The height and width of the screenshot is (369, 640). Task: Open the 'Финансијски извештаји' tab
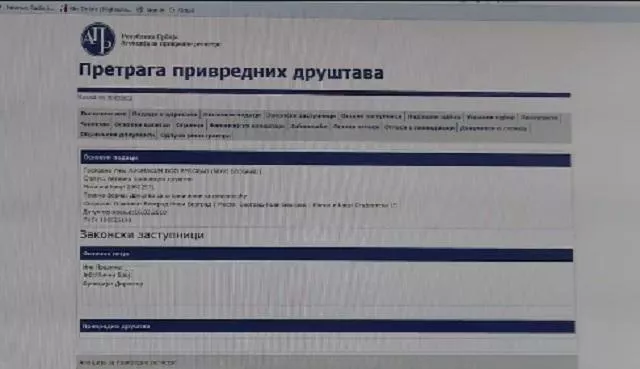click(247, 126)
